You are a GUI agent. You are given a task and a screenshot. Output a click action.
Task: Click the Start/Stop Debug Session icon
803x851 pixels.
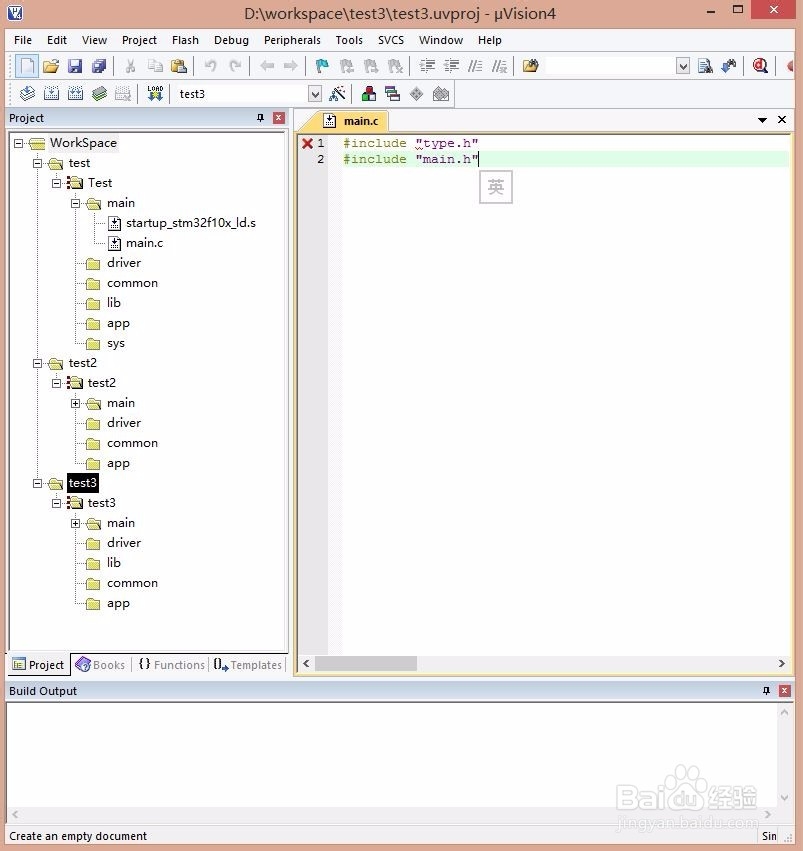pyautogui.click(x=760, y=66)
